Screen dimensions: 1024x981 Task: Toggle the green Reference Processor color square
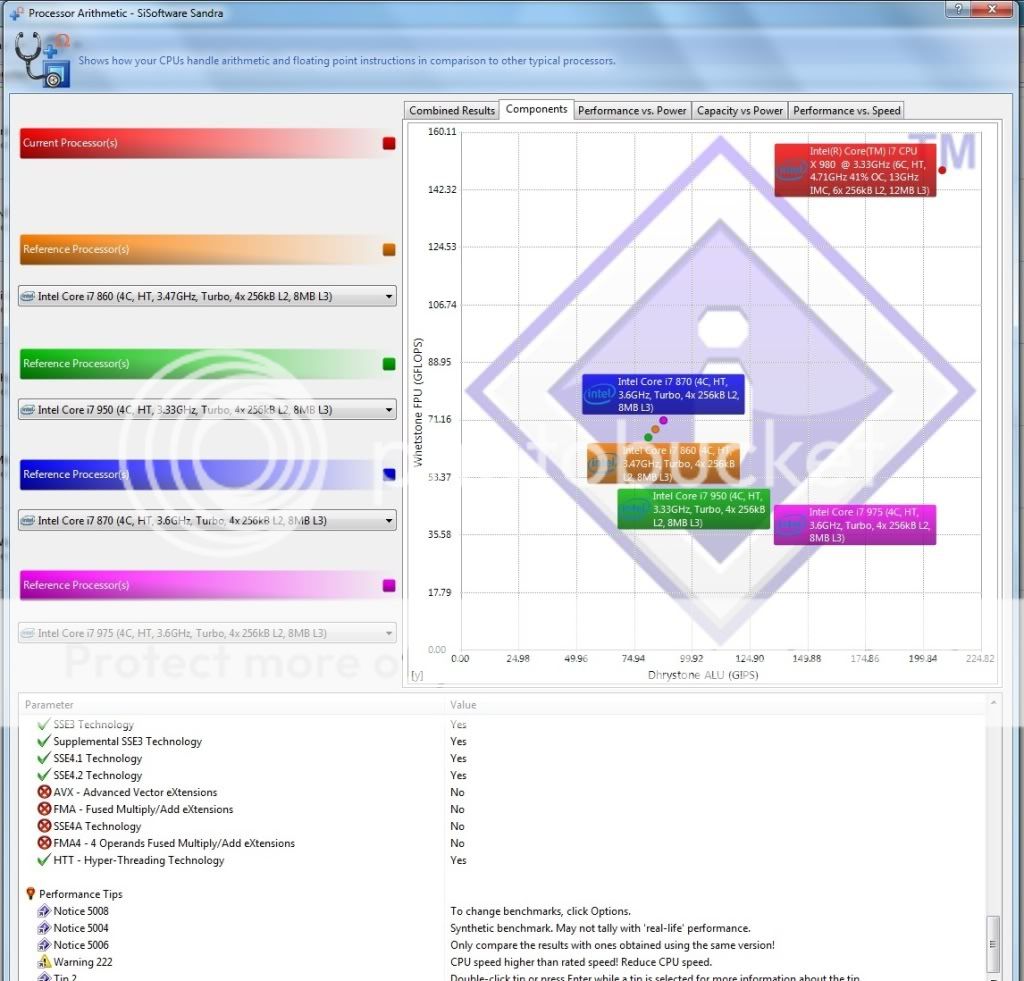coord(389,364)
